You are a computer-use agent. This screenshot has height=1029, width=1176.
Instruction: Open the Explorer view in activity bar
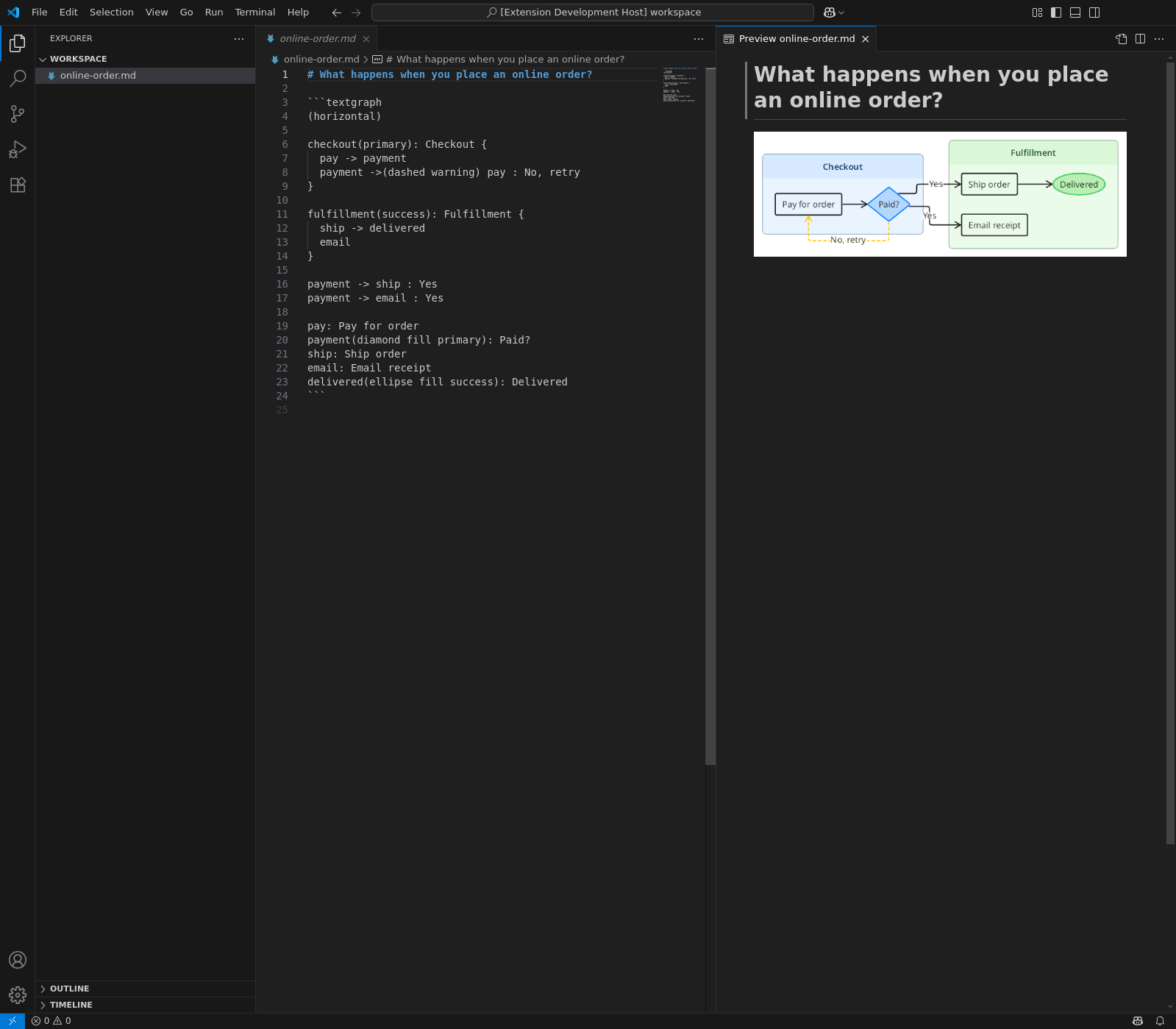pos(18,43)
